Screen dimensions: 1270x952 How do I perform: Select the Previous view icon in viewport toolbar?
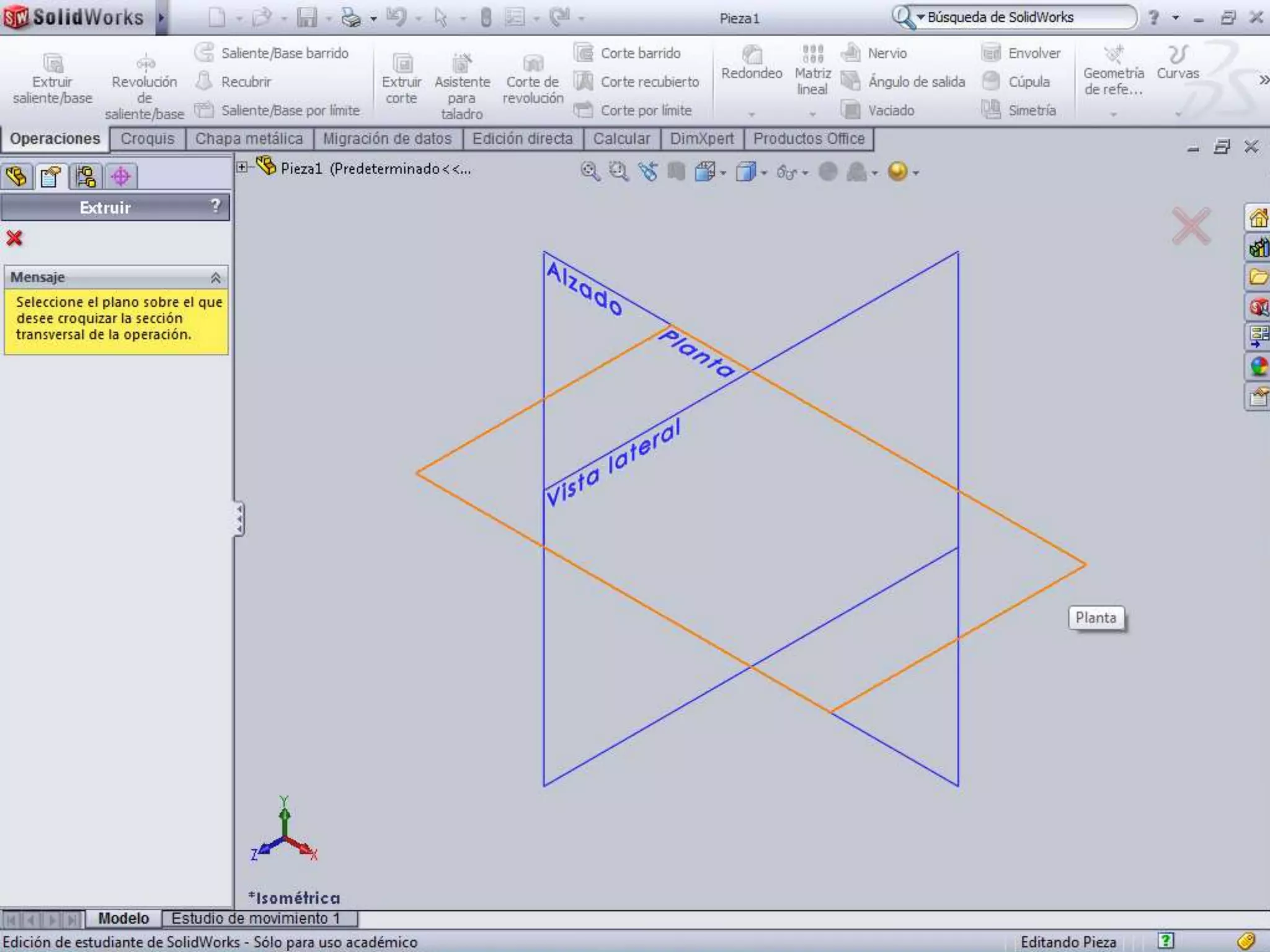tap(648, 172)
